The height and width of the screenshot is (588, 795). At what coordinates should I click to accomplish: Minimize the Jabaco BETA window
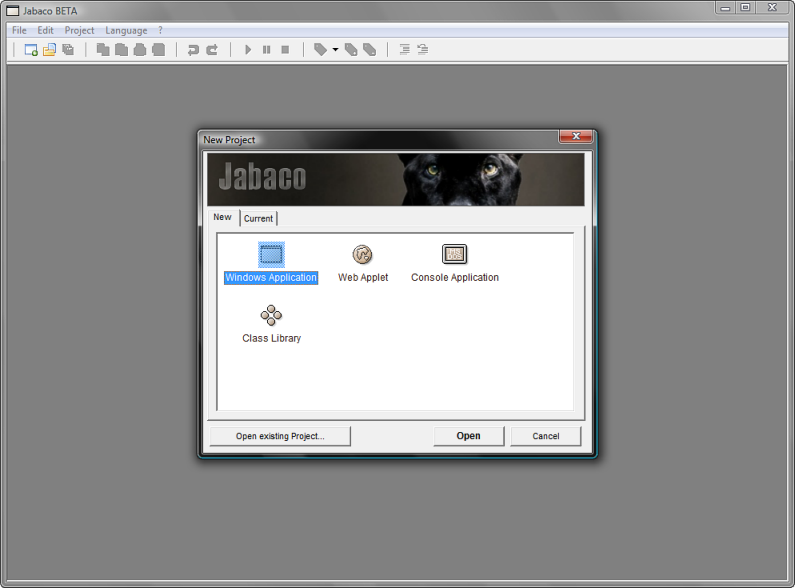(726, 8)
